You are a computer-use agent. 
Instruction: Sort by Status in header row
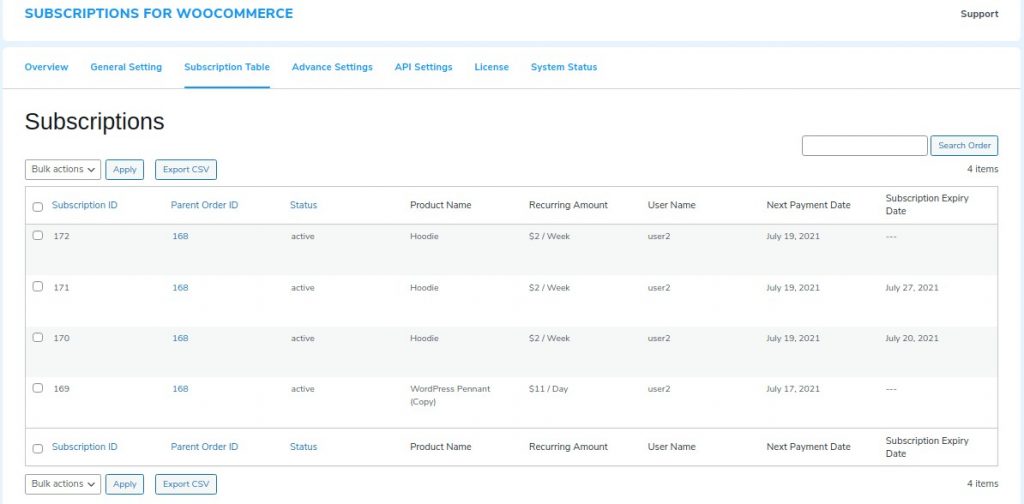304,205
